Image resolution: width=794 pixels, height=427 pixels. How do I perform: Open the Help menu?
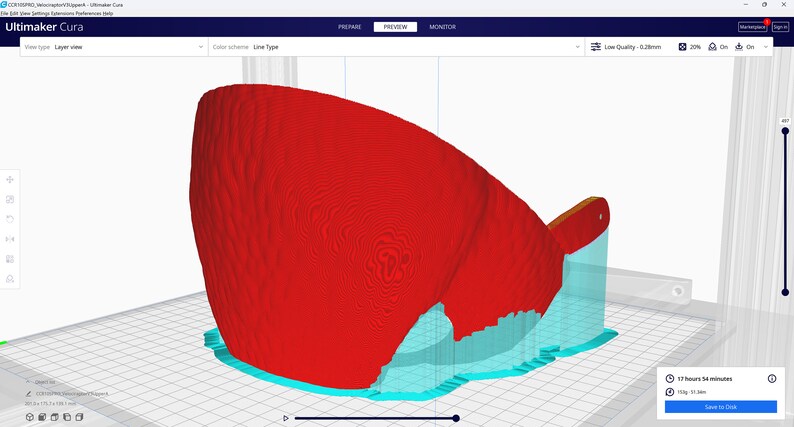(107, 13)
